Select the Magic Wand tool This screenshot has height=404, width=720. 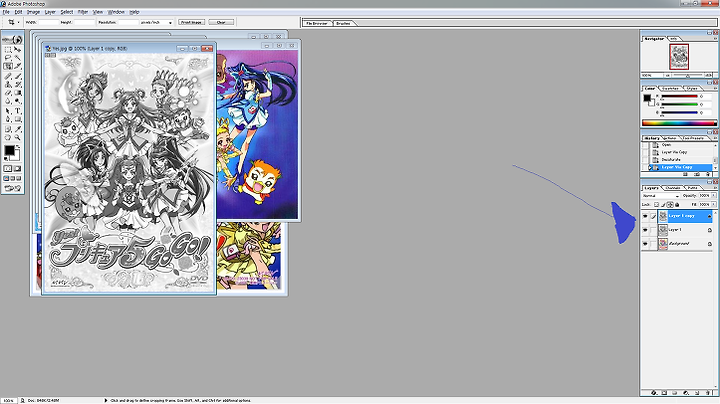click(17, 57)
